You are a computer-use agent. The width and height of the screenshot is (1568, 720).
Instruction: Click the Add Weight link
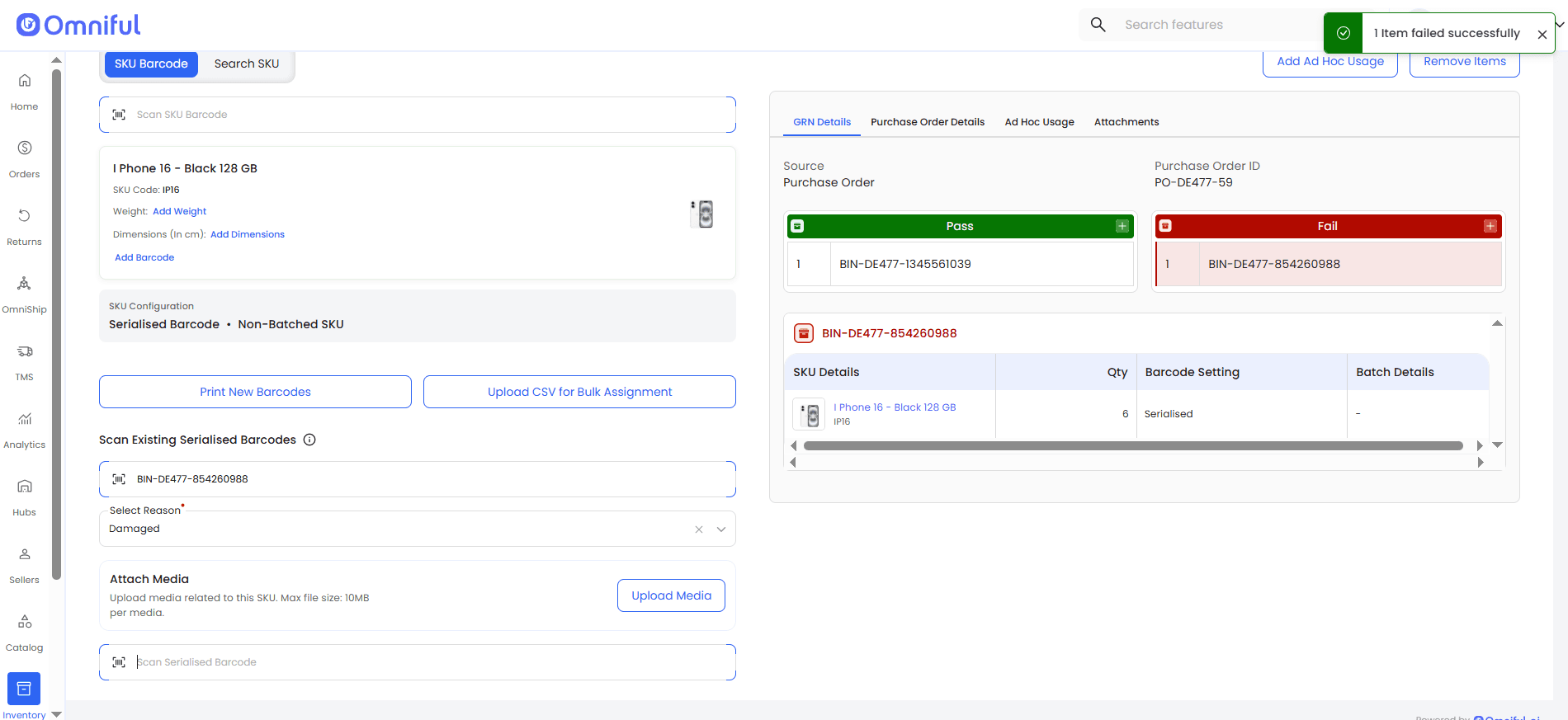pyautogui.click(x=179, y=211)
